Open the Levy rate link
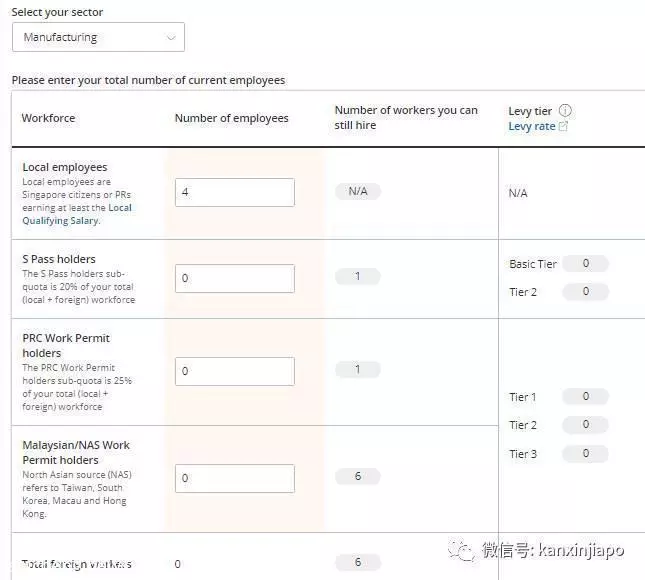Screen dimensions: 645x580 point(532,126)
